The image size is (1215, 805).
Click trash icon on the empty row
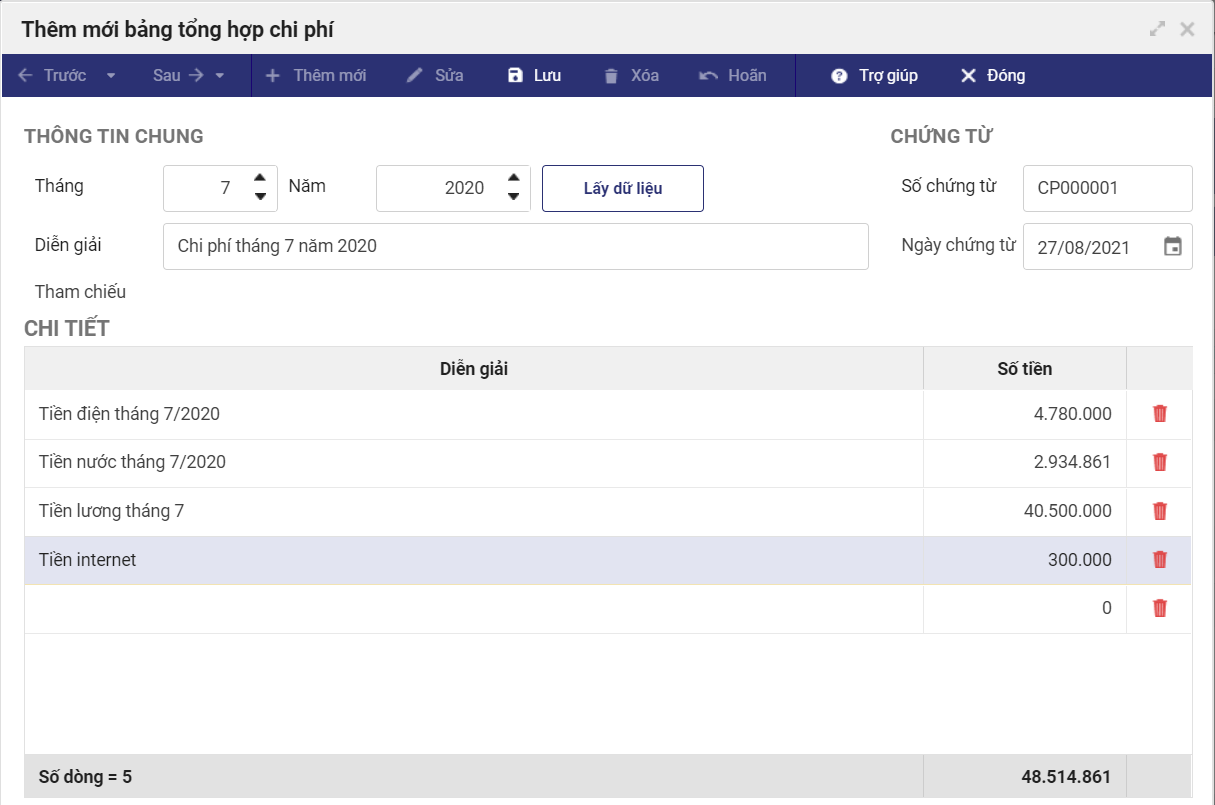tap(1160, 608)
